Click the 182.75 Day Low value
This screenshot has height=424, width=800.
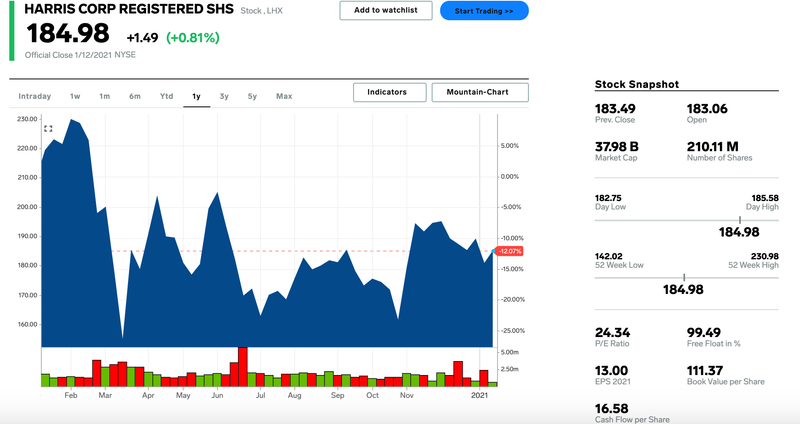click(x=608, y=198)
